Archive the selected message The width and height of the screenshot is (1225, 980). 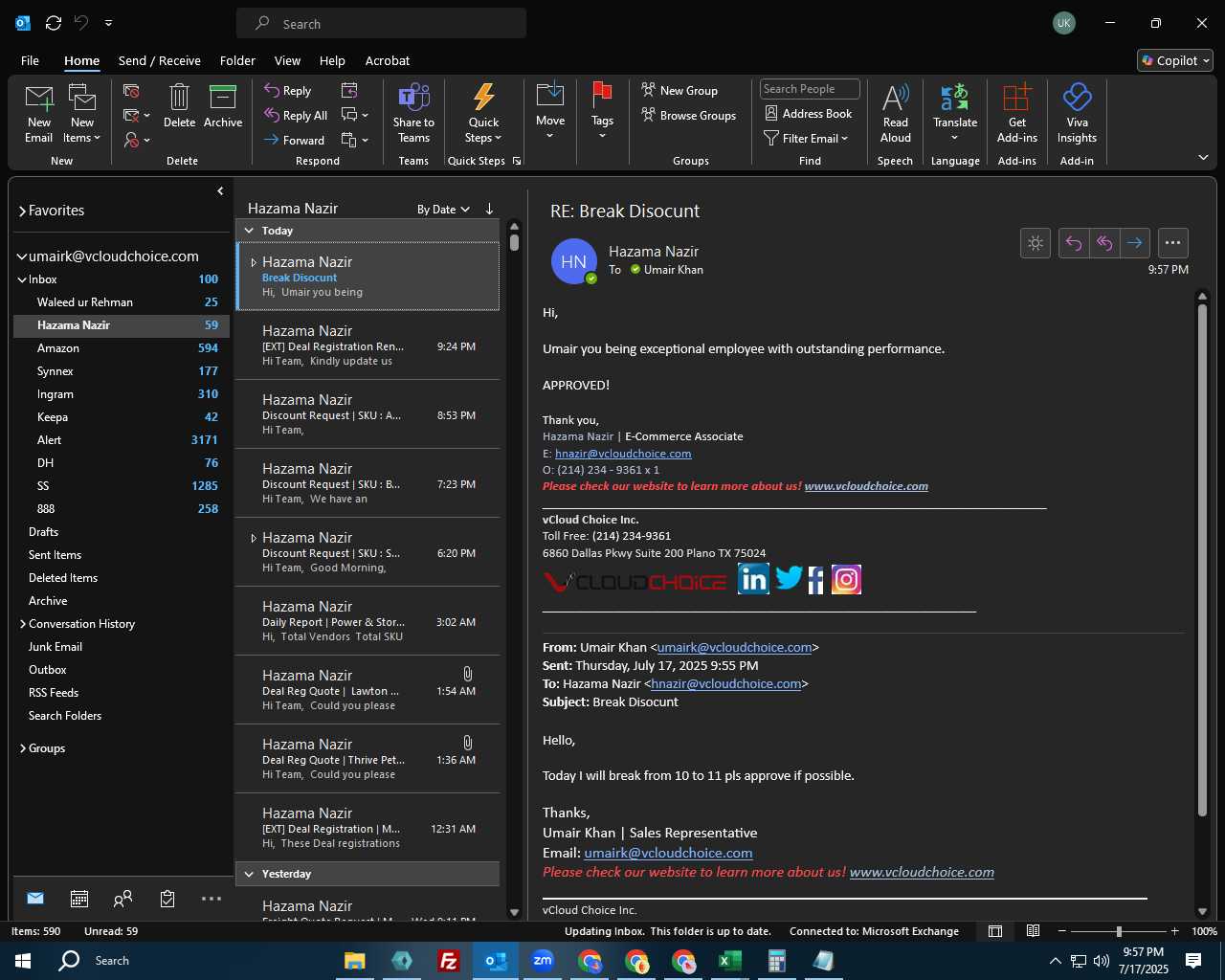pos(223,105)
